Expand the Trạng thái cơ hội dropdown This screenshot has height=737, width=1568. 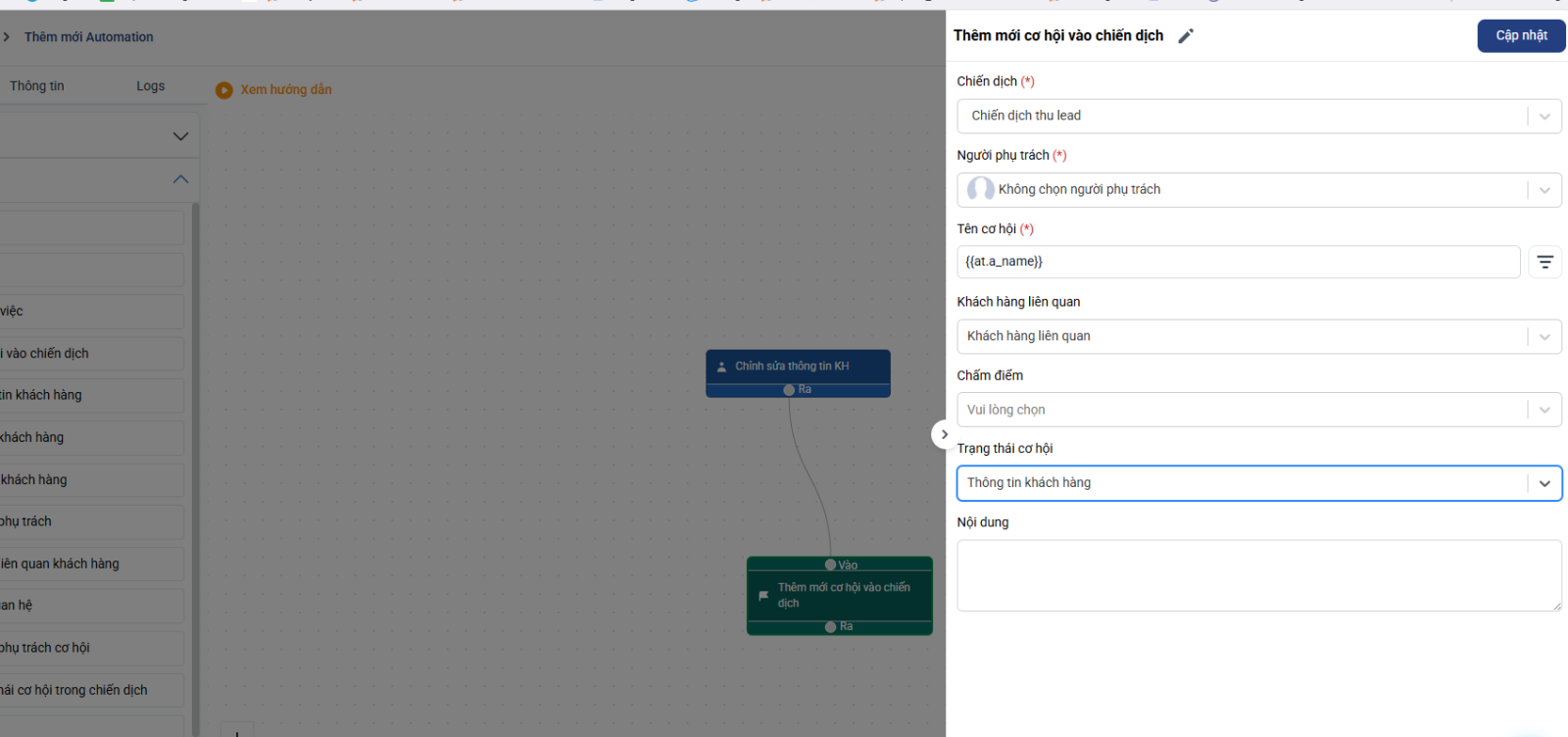click(1543, 483)
